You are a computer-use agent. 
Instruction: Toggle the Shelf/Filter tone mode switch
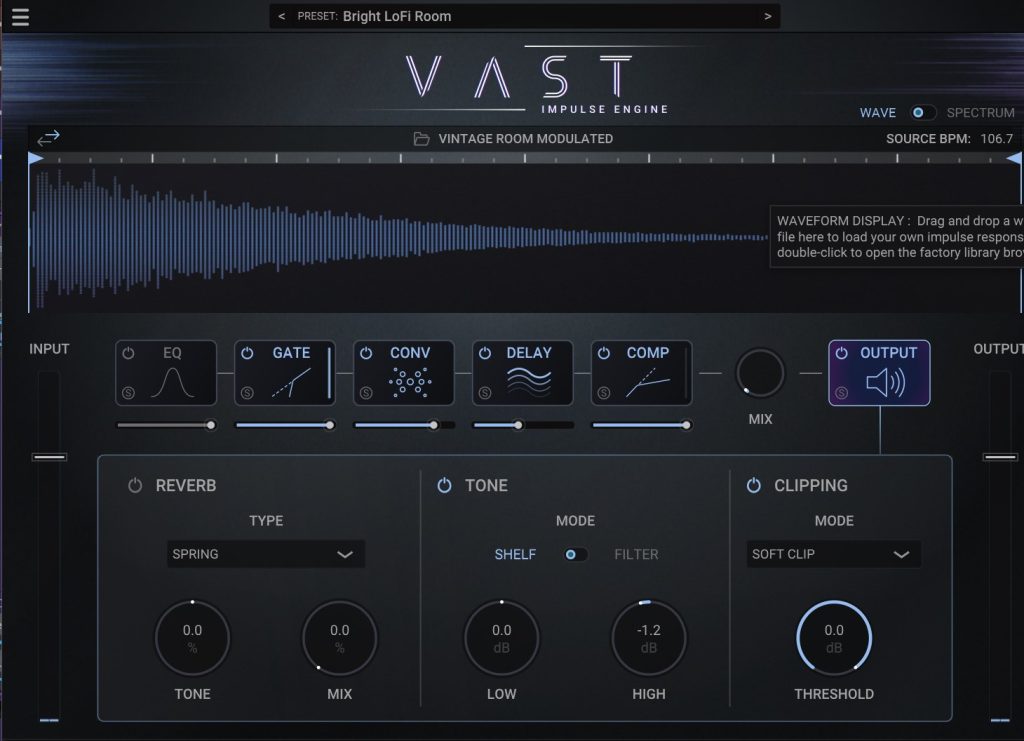coord(575,554)
